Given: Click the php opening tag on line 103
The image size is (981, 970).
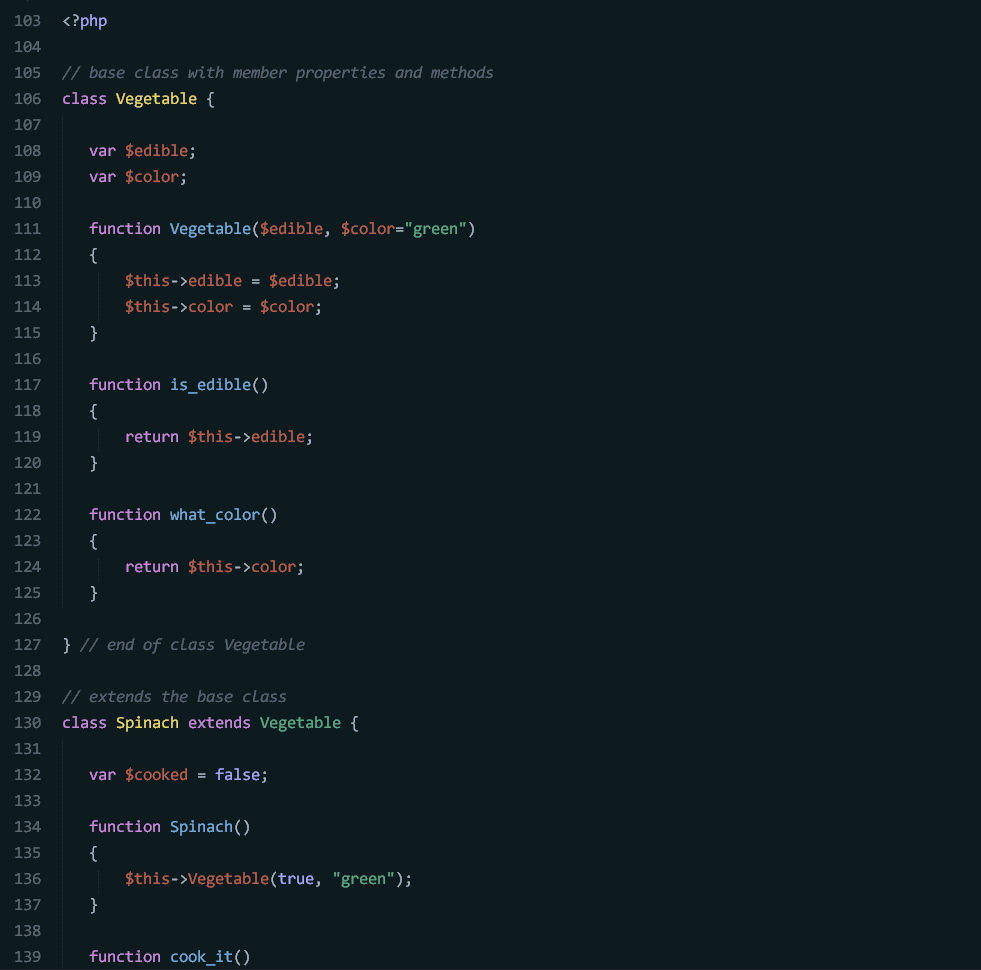Looking at the screenshot, I should point(84,20).
